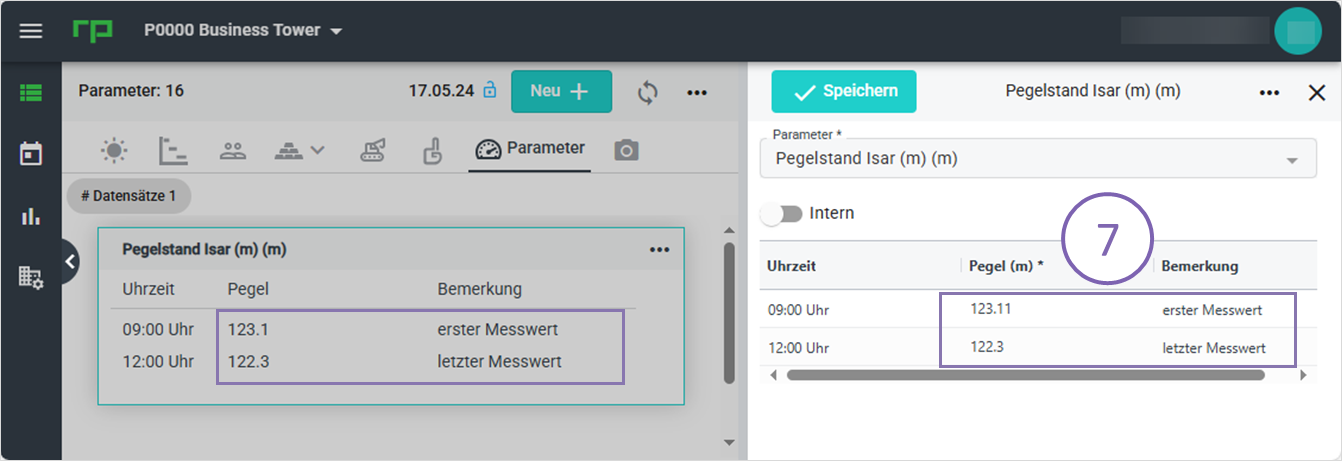Image resolution: width=1342 pixels, height=461 pixels.
Task: Select the Parameter tab
Action: (x=530, y=149)
